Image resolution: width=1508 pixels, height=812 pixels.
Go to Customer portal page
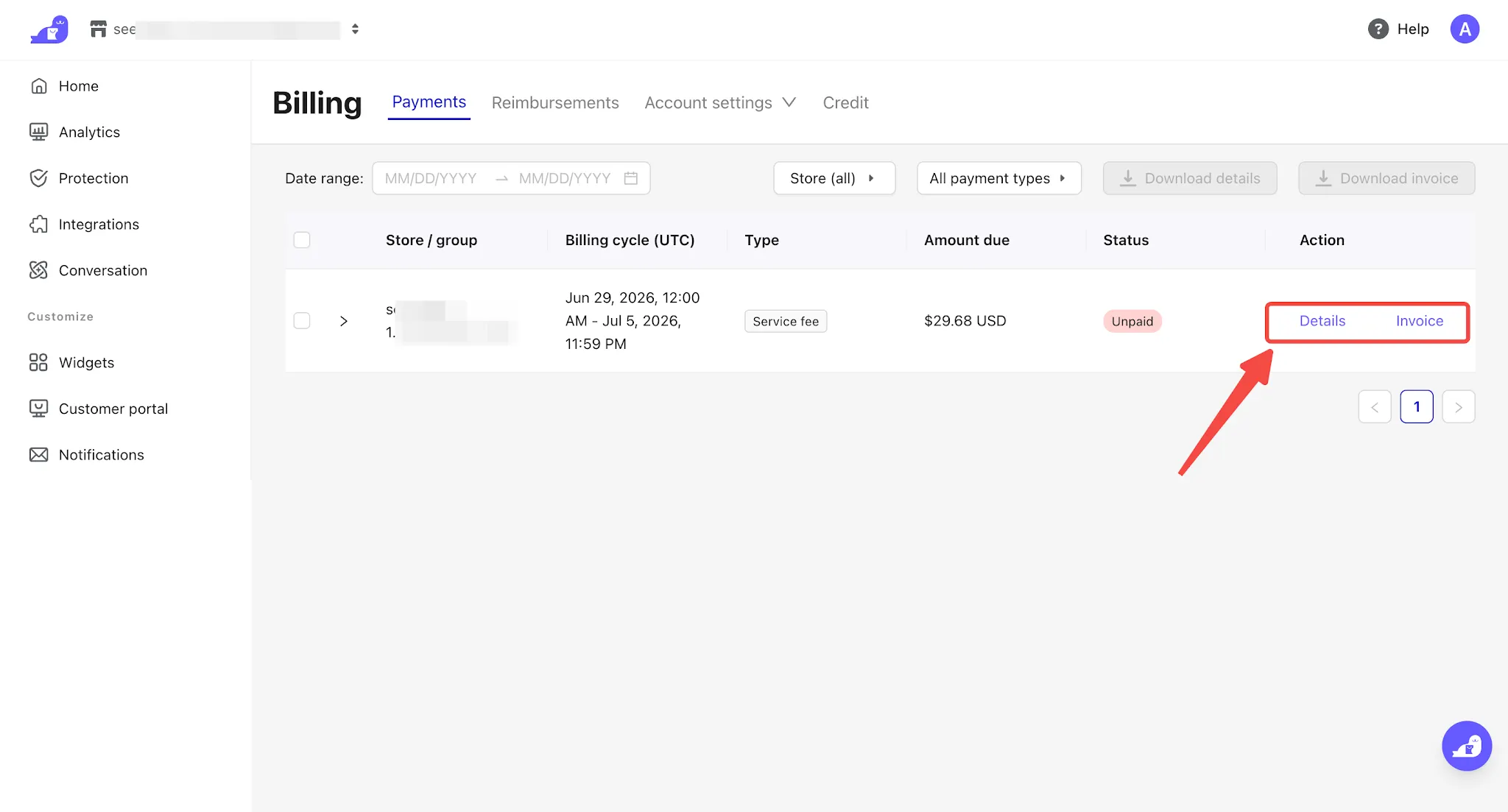point(113,409)
